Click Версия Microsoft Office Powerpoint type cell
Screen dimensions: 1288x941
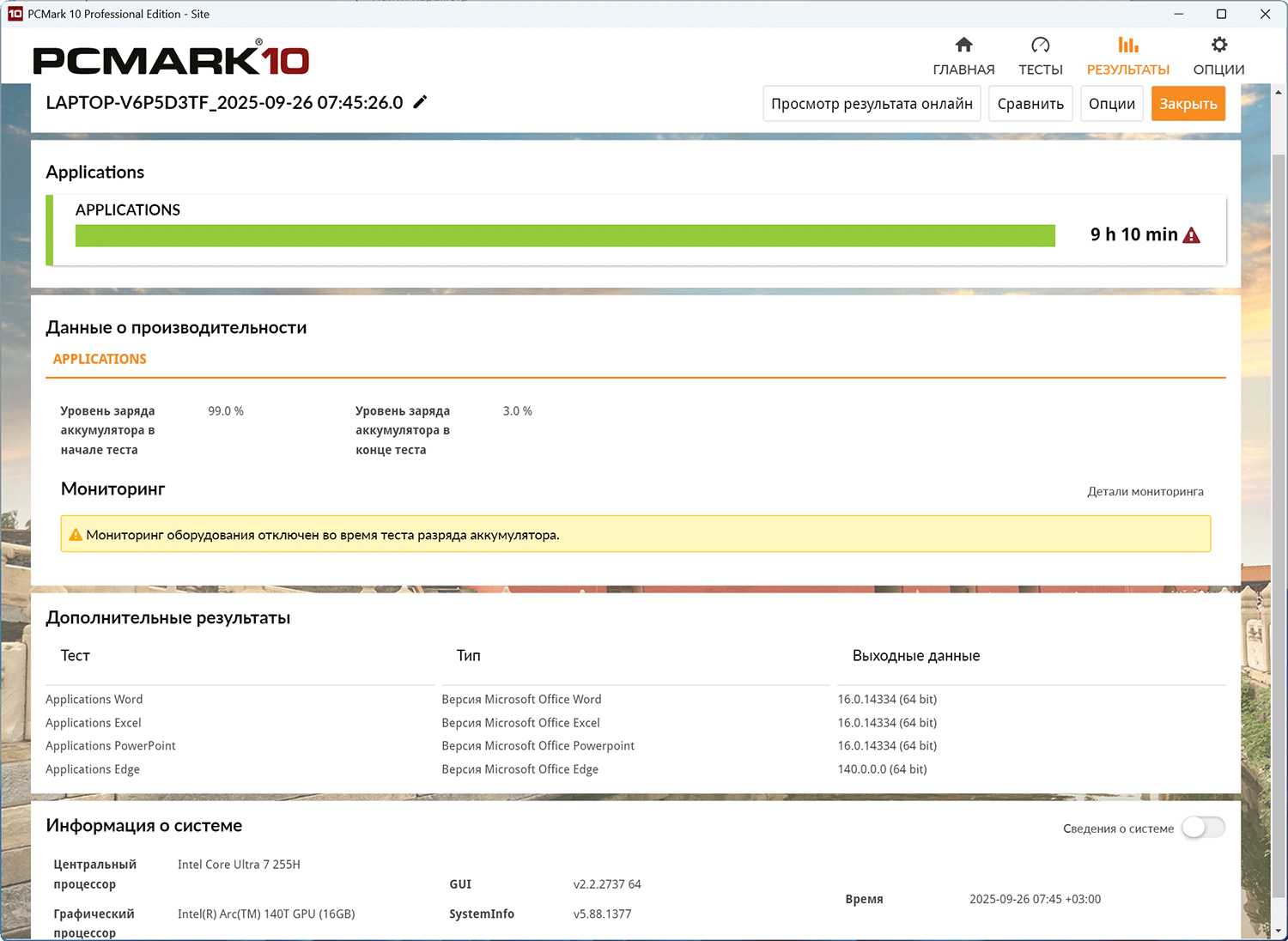[538, 746]
